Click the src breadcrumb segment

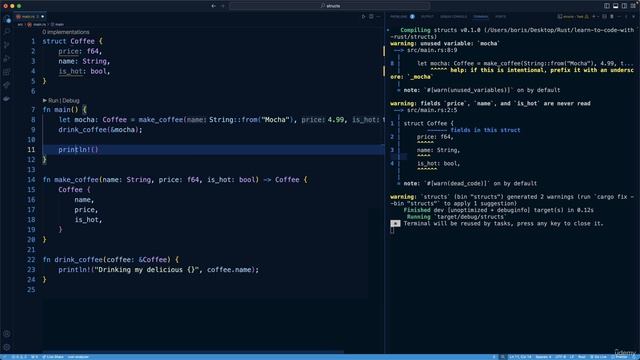pos(20,24)
